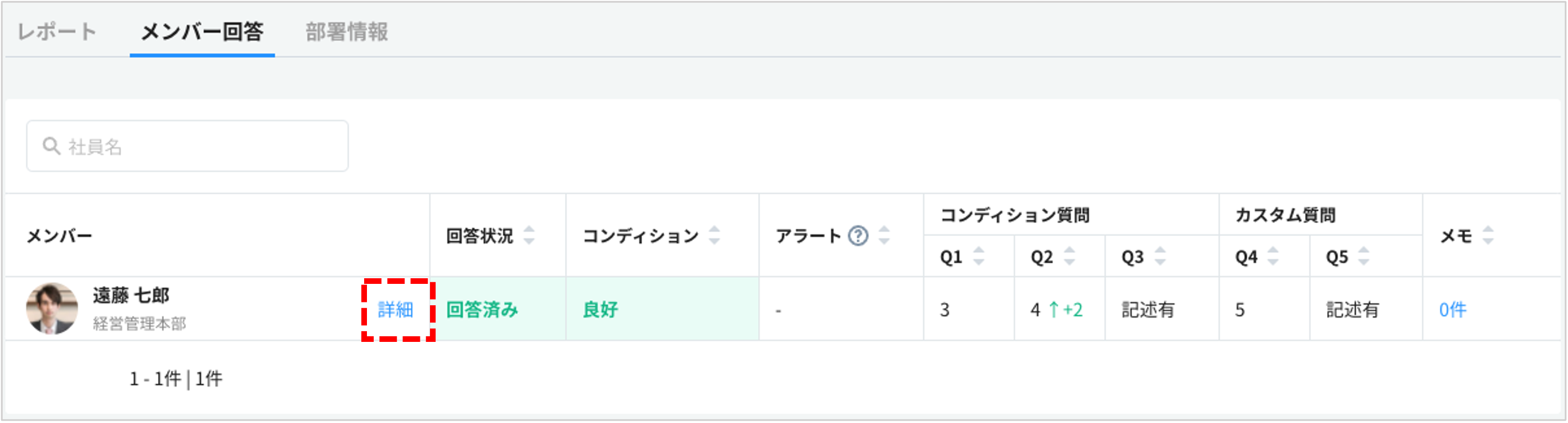The height and width of the screenshot is (423, 1568).
Task: Sort by 回答状況 column arrows
Action: click(x=529, y=236)
